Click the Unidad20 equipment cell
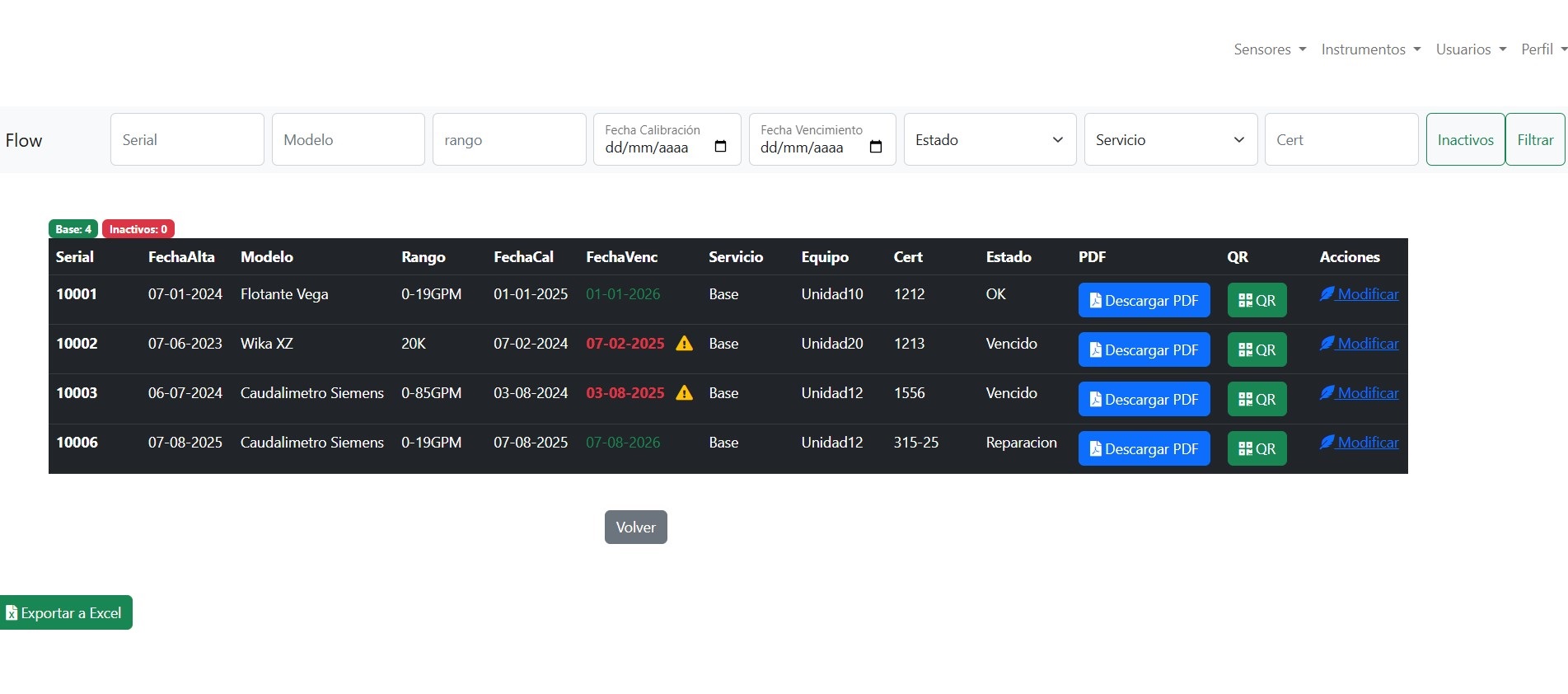The height and width of the screenshot is (694, 1568). pyautogui.click(x=832, y=344)
